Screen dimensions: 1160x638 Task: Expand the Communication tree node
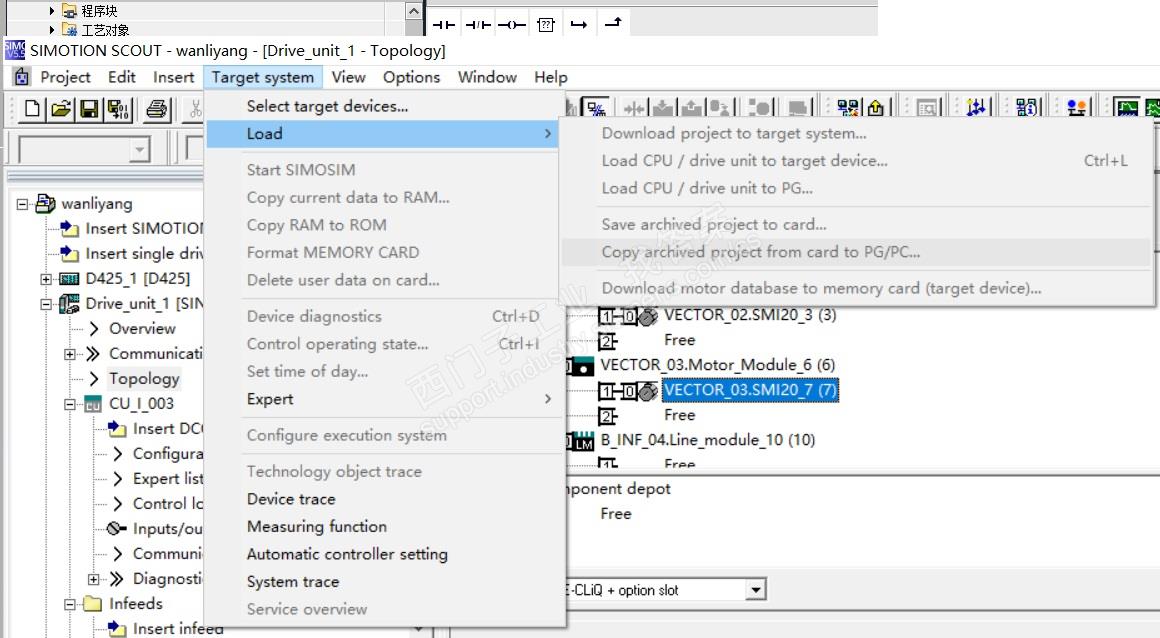(70, 354)
